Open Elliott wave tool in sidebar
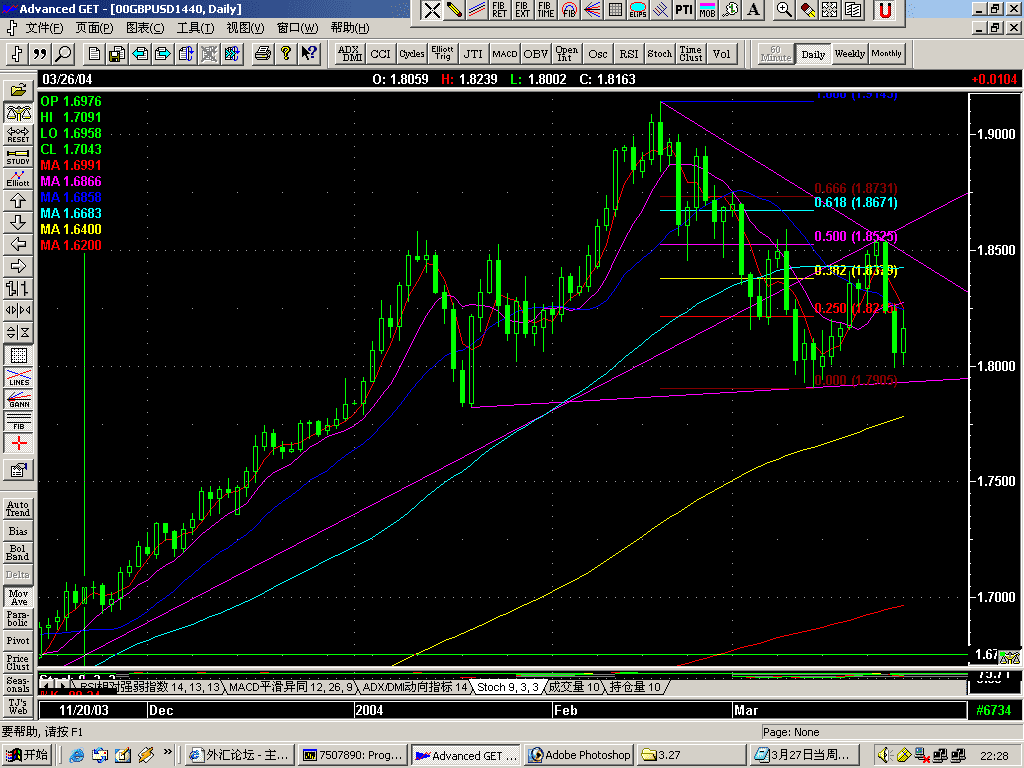 [x=18, y=178]
